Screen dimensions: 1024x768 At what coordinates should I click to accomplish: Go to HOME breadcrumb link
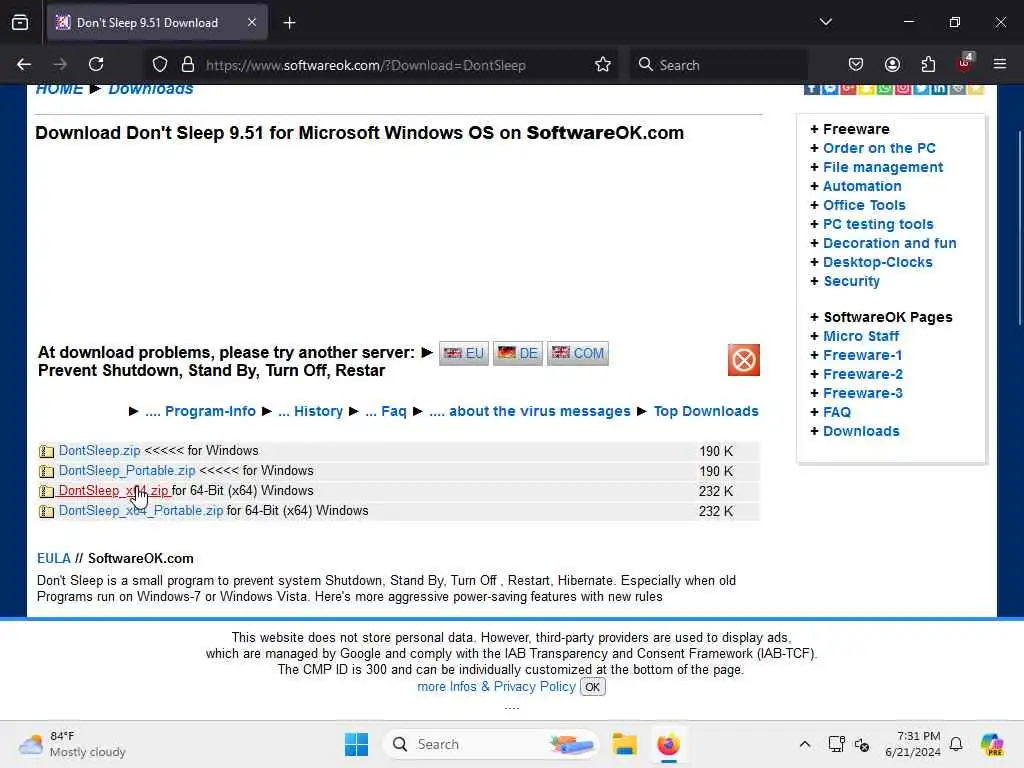coord(59,89)
